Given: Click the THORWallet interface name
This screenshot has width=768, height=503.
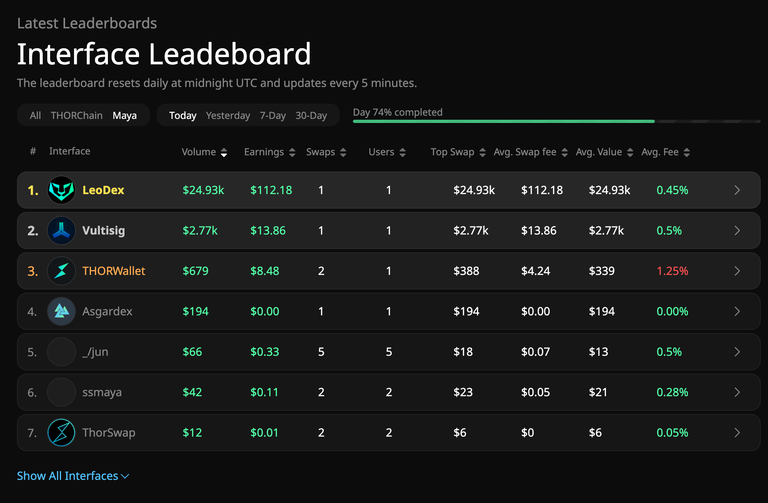Looking at the screenshot, I should [114, 271].
